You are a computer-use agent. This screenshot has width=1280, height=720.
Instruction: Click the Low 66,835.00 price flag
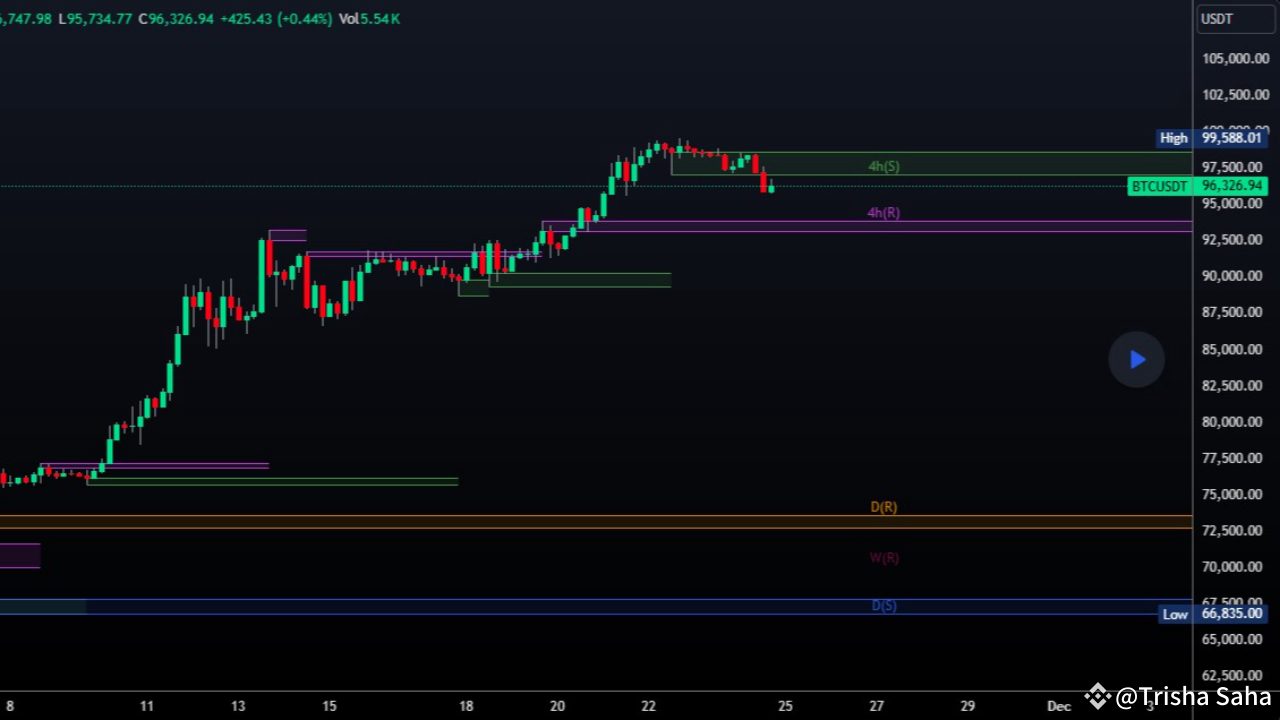coord(1212,614)
